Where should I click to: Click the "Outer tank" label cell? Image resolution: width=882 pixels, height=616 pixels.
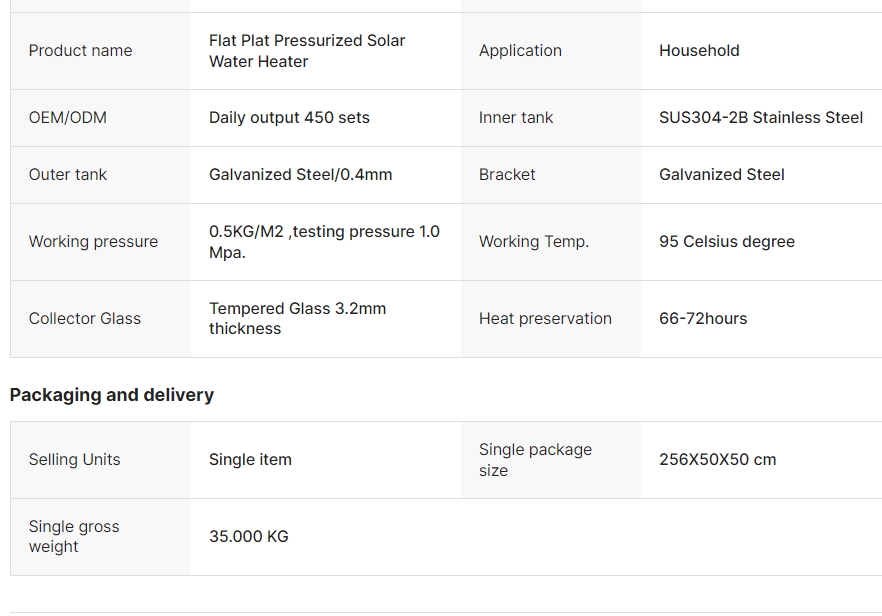68,175
